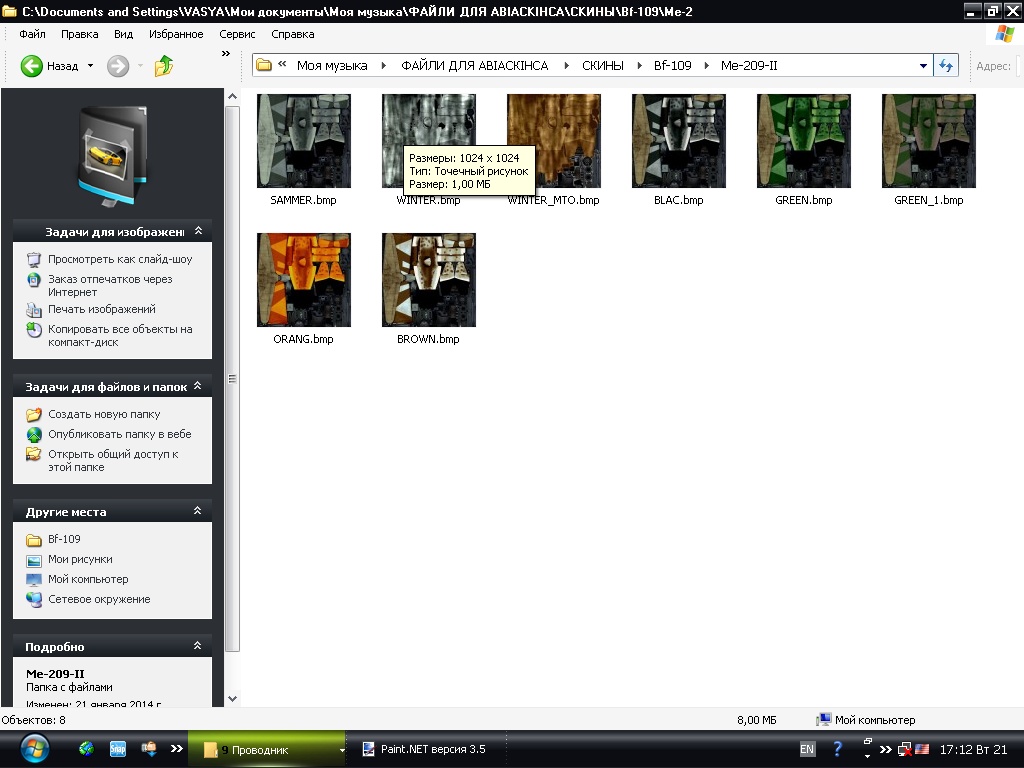This screenshot has width=1024, height=768.
Task: Select the BLAC.bmp thumbnail
Action: (679, 140)
